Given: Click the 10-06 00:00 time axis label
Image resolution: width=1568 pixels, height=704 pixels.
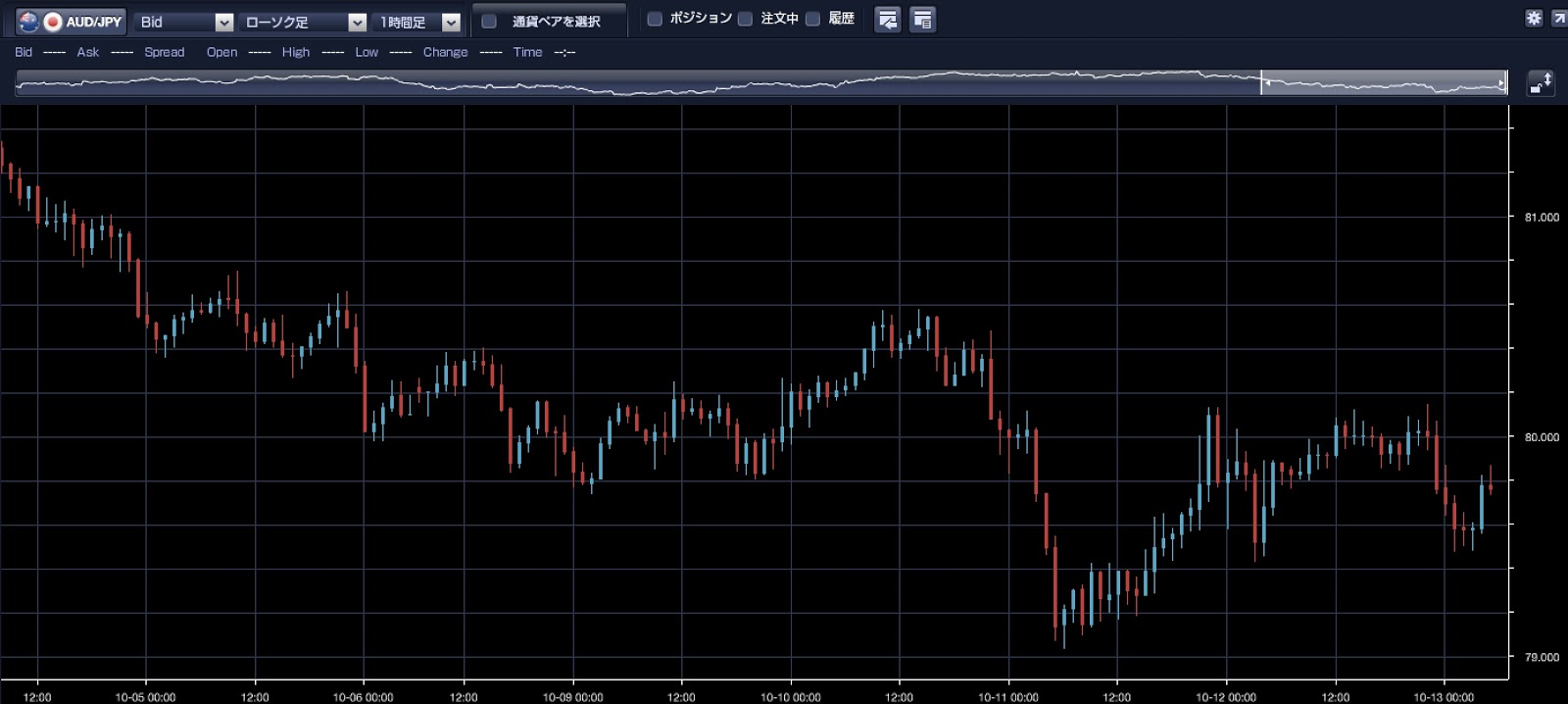Looking at the screenshot, I should pos(363,697).
